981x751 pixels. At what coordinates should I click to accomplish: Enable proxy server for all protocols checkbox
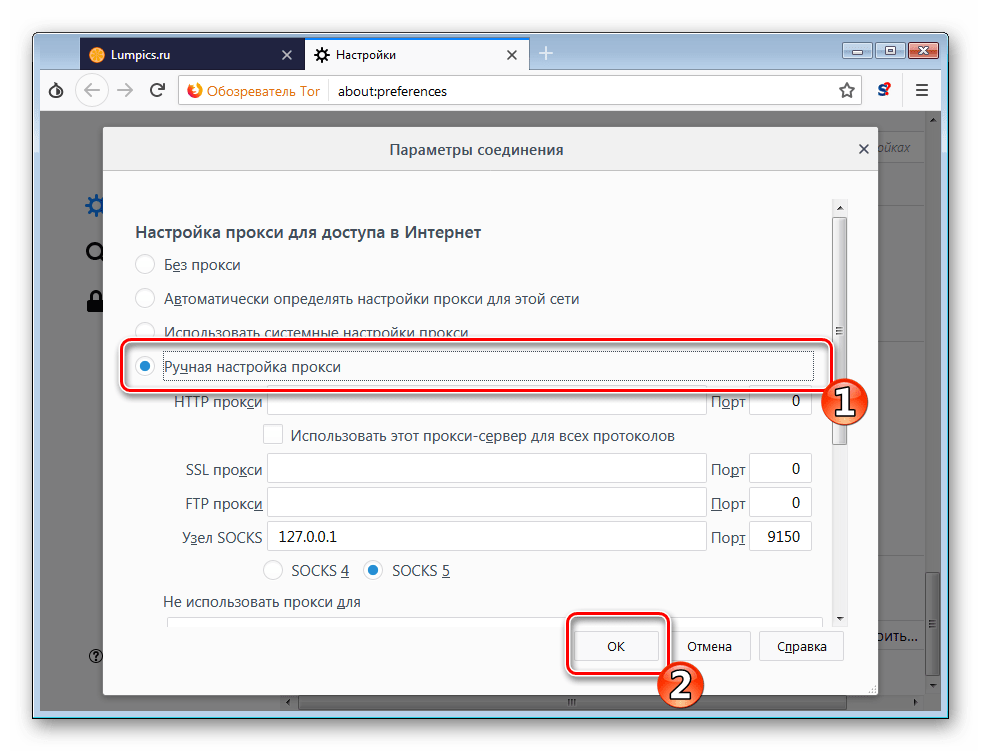(272, 435)
